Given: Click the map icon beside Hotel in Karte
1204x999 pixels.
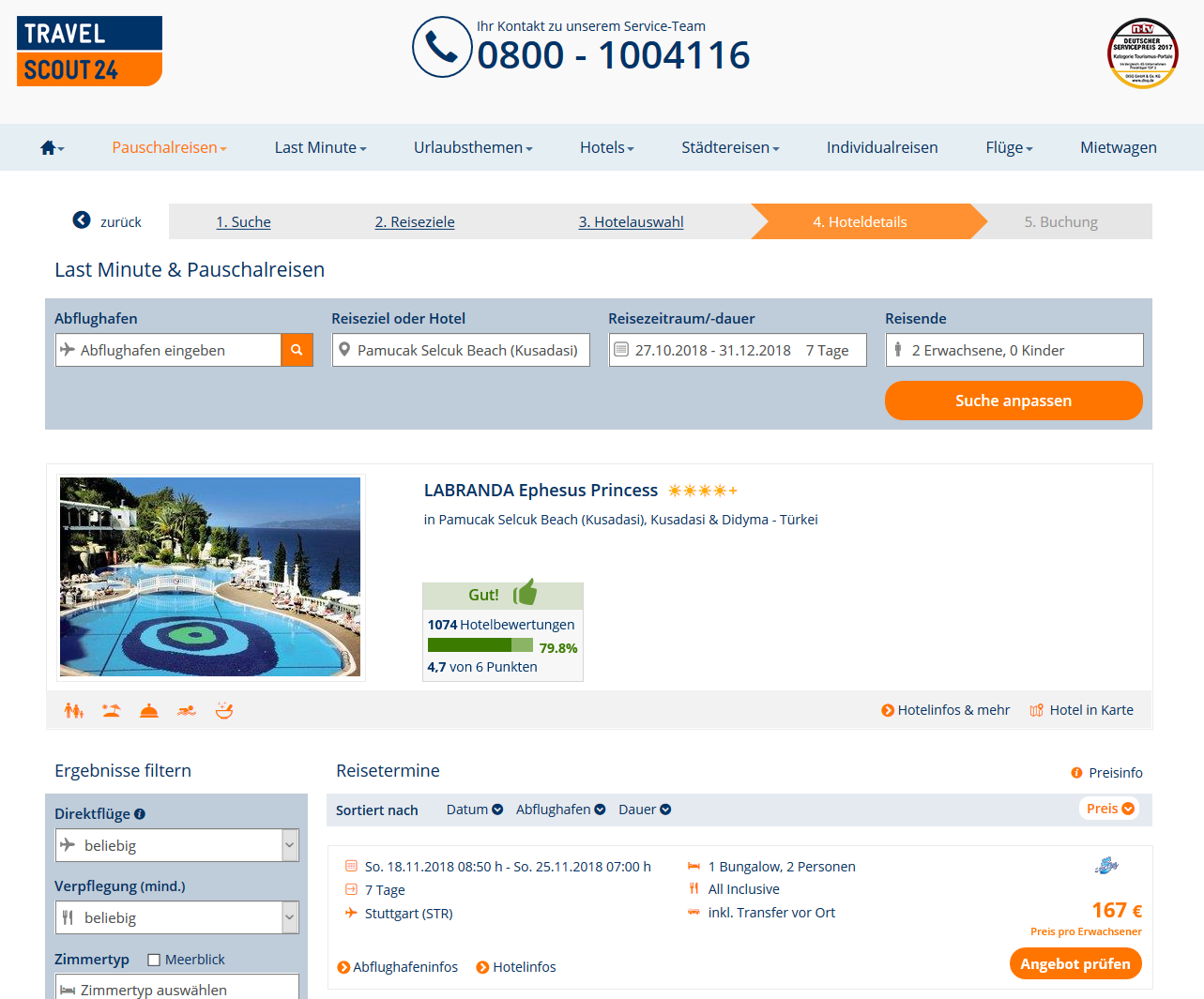Looking at the screenshot, I should [1037, 710].
